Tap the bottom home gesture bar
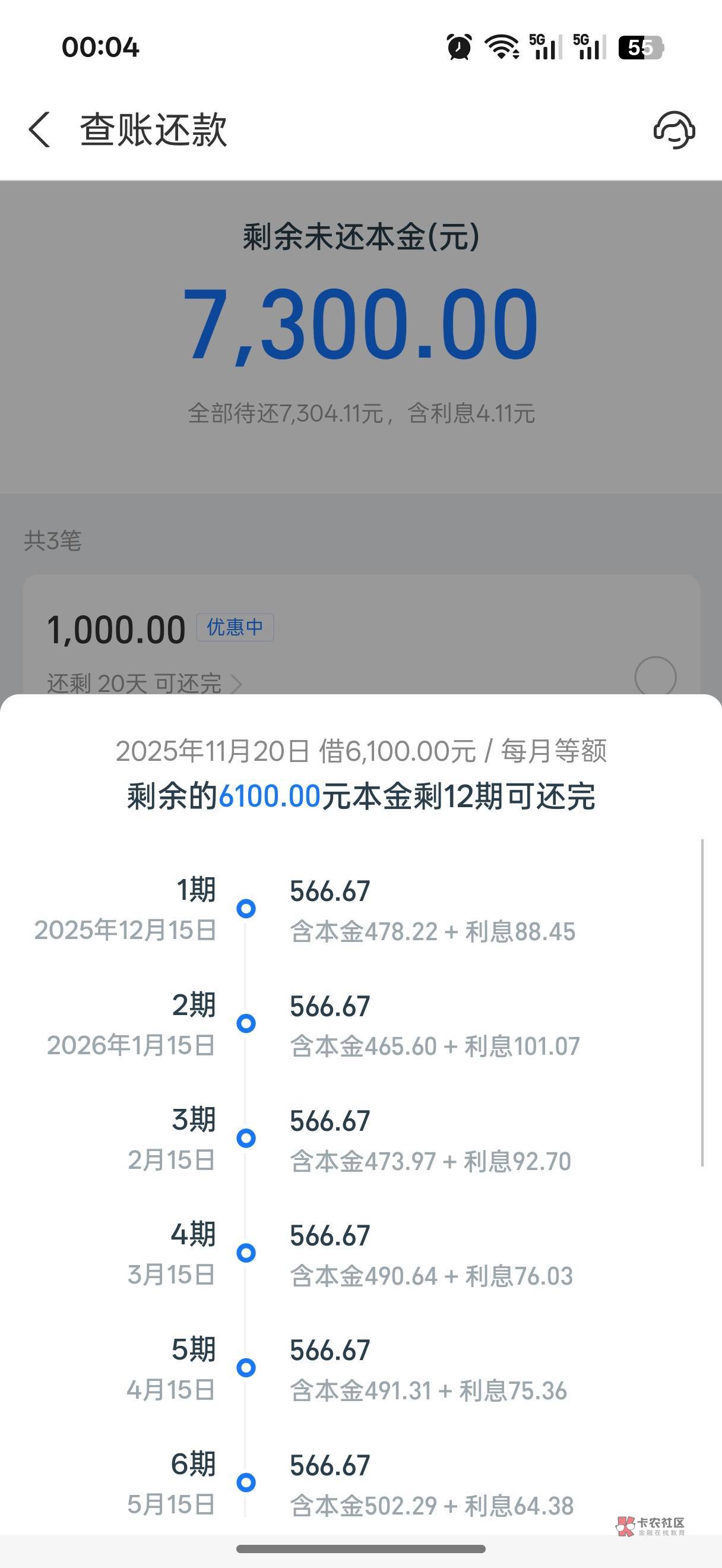722x1568 pixels. tap(360, 1548)
